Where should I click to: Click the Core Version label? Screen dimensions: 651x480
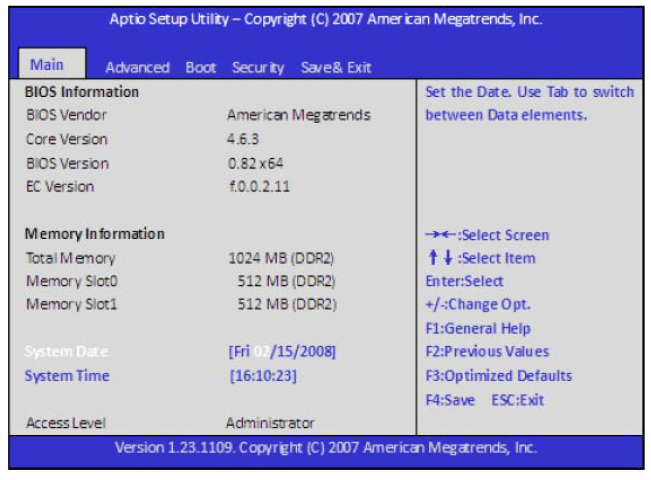(66, 139)
